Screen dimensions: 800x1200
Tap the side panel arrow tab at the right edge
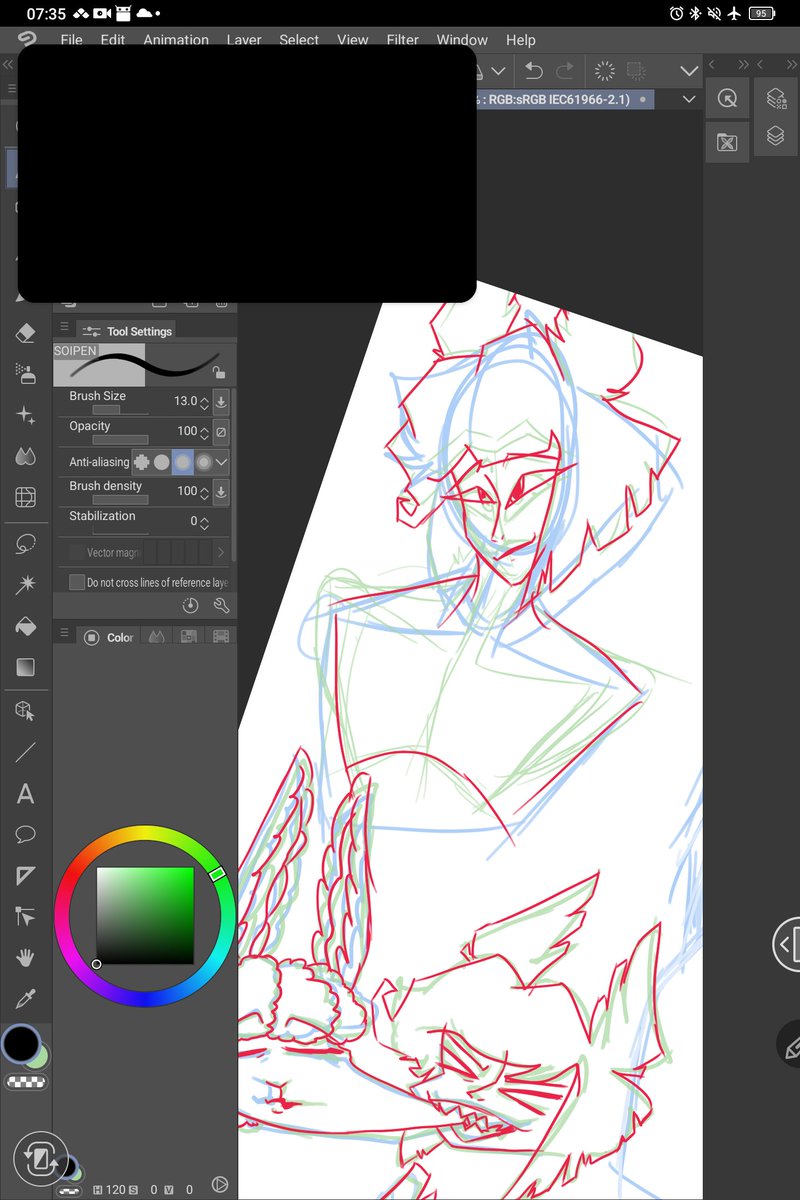tap(786, 944)
